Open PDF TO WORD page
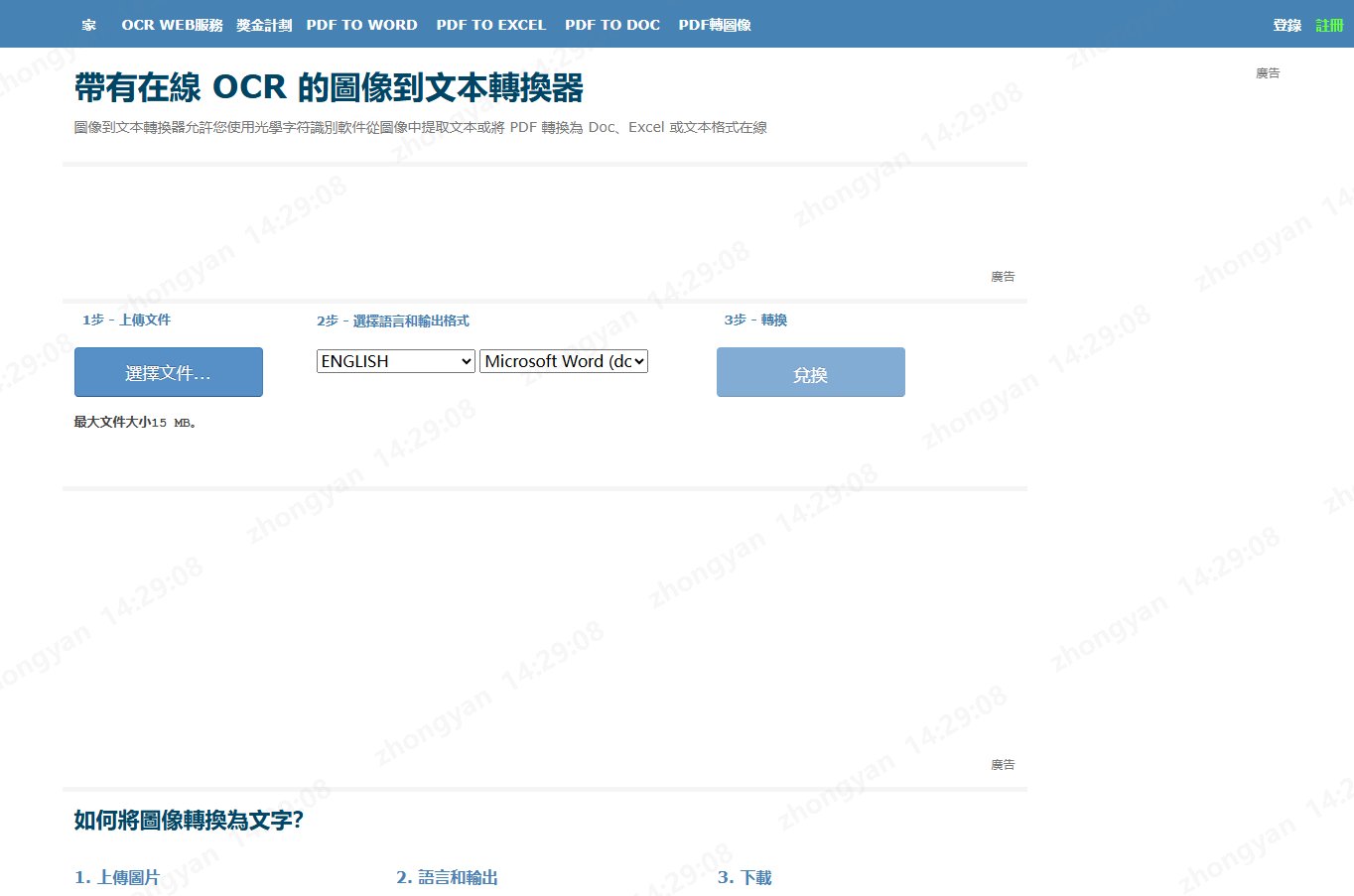This screenshot has width=1354, height=896. click(x=361, y=25)
